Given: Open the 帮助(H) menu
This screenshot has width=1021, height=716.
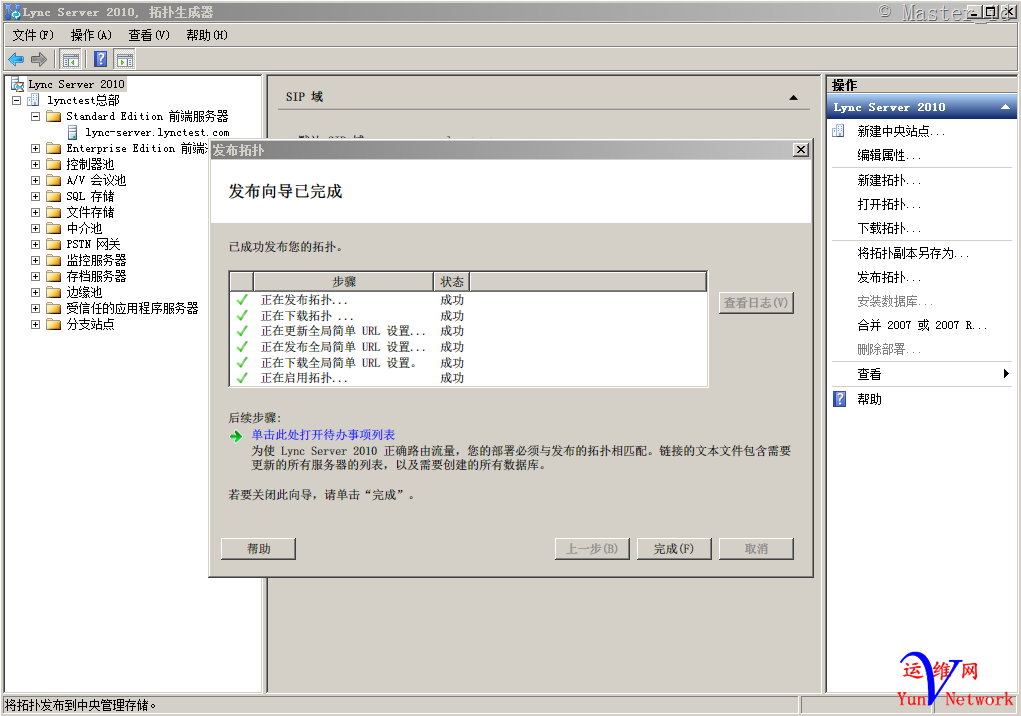Looking at the screenshot, I should [x=207, y=35].
